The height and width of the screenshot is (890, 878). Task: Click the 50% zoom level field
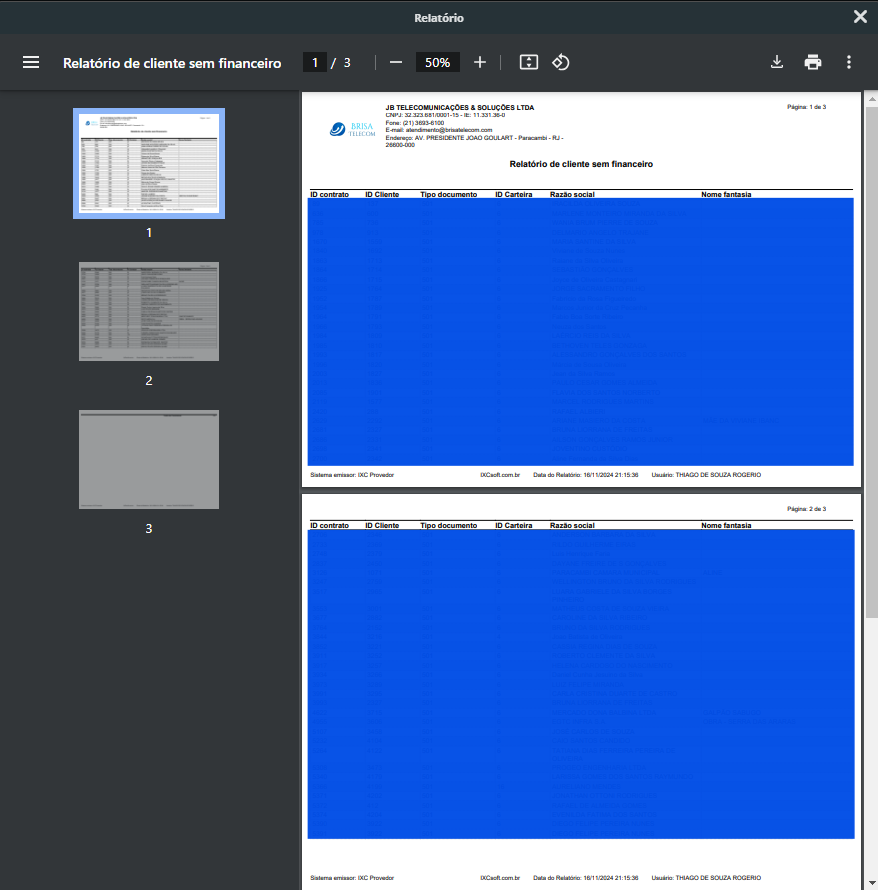click(x=437, y=62)
